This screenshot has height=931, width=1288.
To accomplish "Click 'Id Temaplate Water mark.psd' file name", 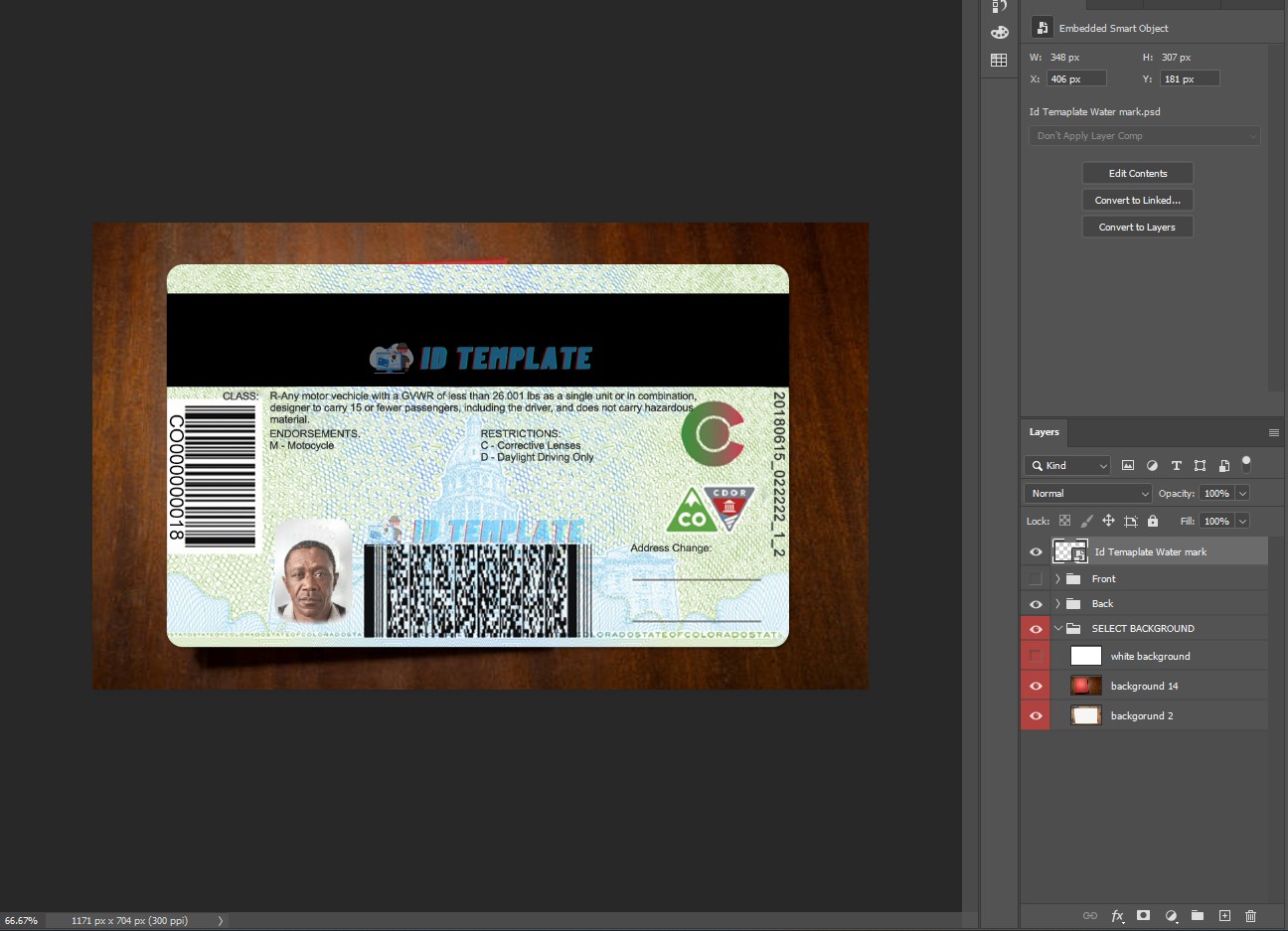I will coord(1095,112).
